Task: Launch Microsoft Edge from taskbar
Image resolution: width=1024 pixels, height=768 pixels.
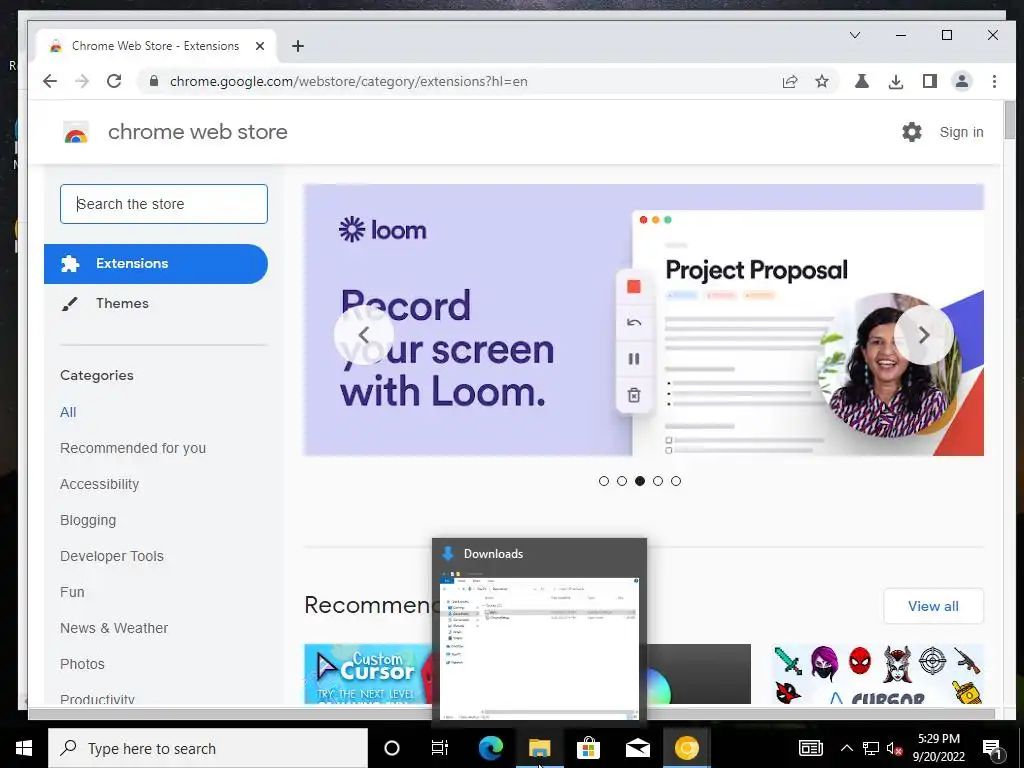Action: [x=490, y=748]
